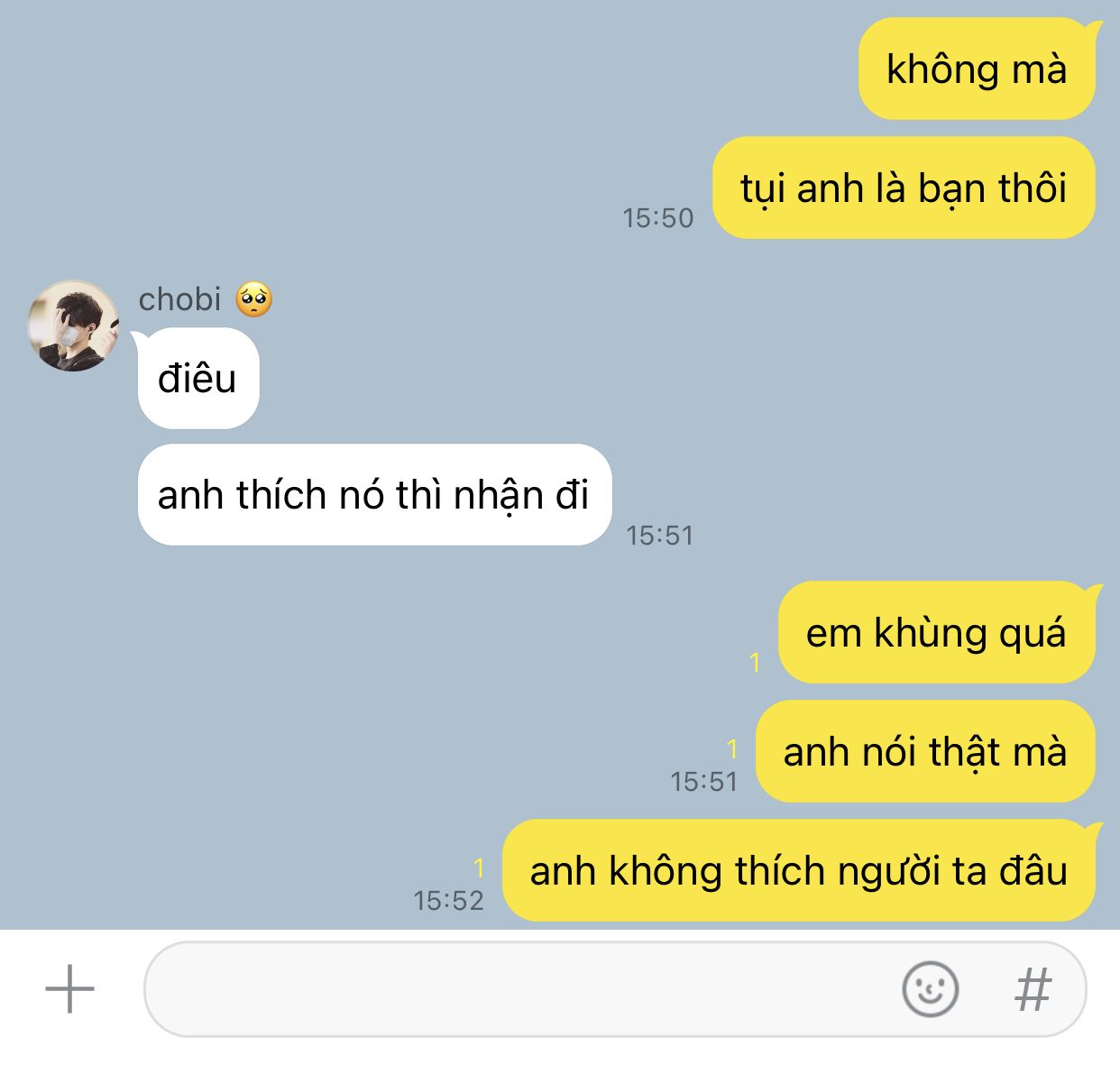The width and height of the screenshot is (1120, 1074).
Task: Select the 'anh nói thật mà' bubble
Action: pos(925,751)
